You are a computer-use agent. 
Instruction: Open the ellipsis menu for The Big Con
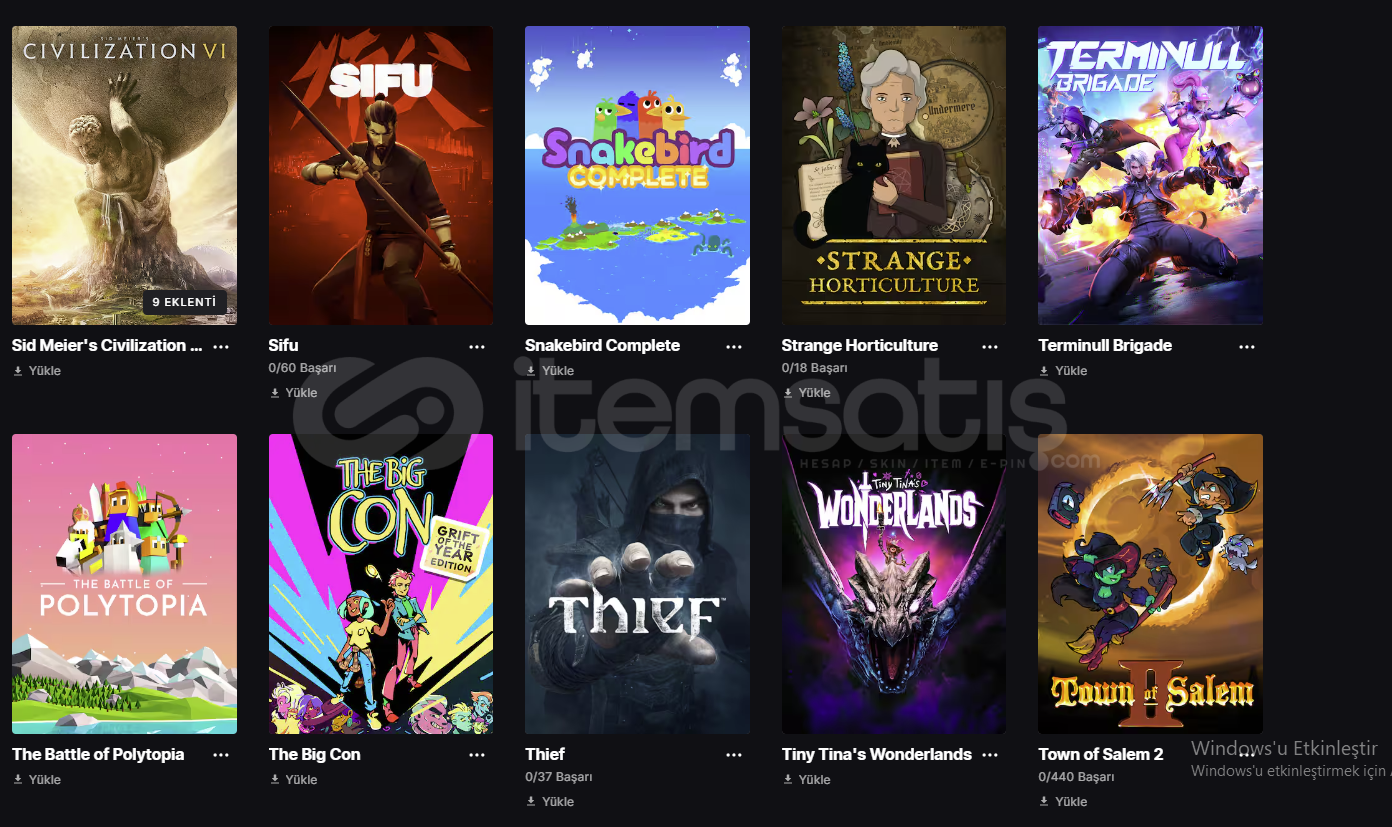(x=477, y=755)
